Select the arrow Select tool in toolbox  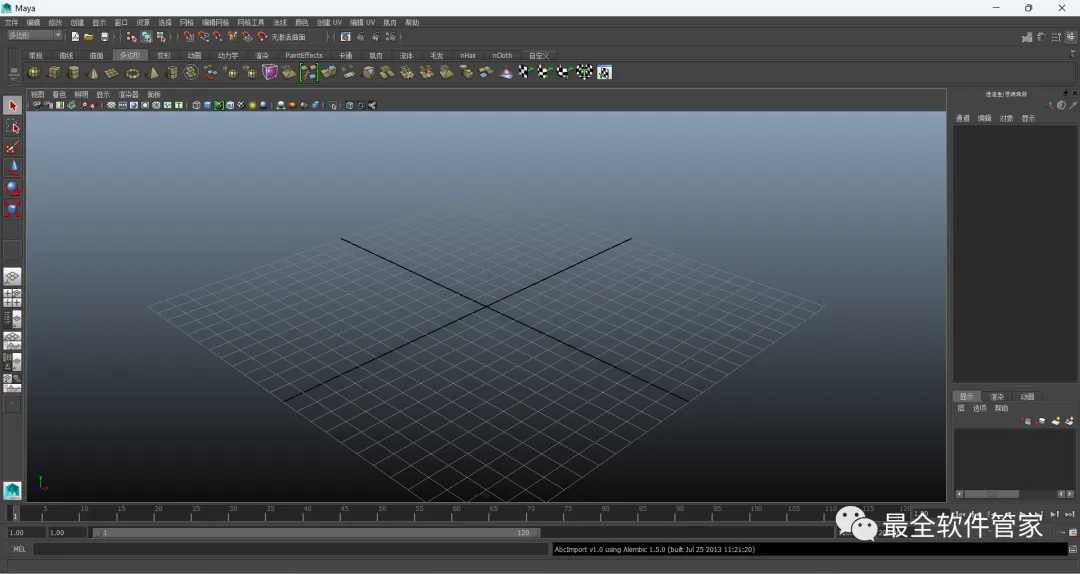pyautogui.click(x=12, y=105)
